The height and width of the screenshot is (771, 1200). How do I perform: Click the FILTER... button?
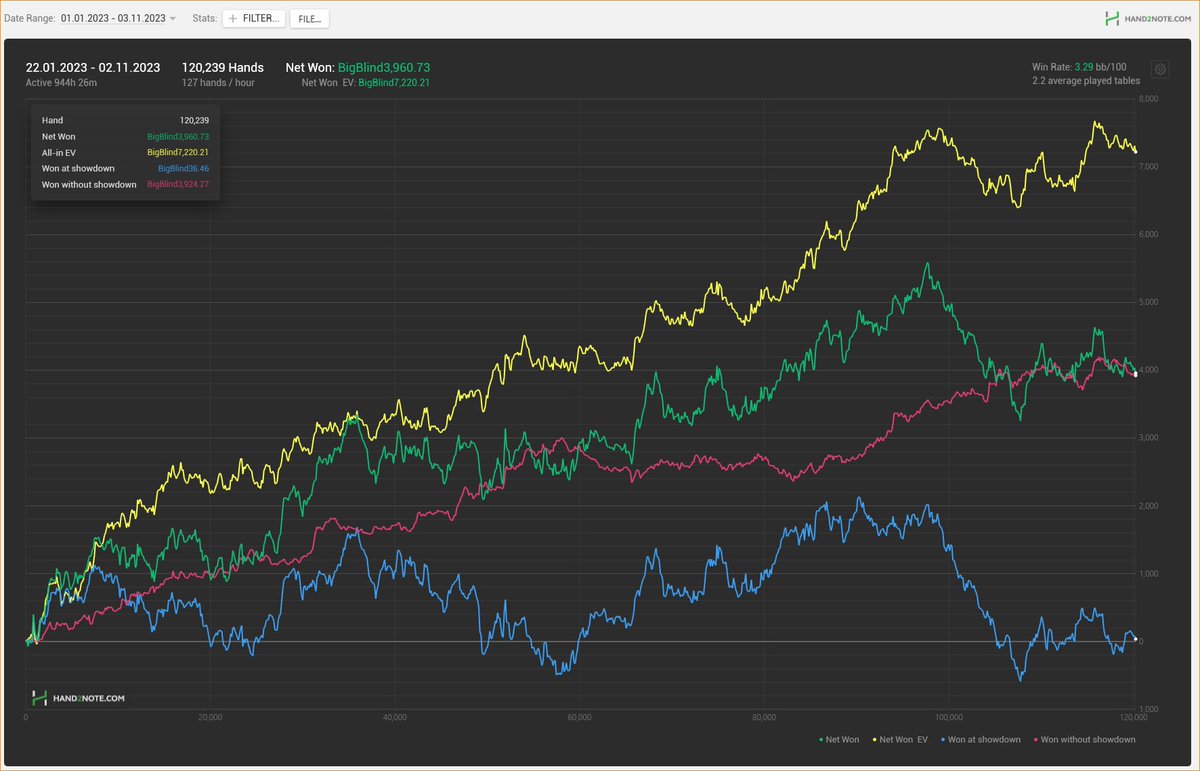click(253, 18)
